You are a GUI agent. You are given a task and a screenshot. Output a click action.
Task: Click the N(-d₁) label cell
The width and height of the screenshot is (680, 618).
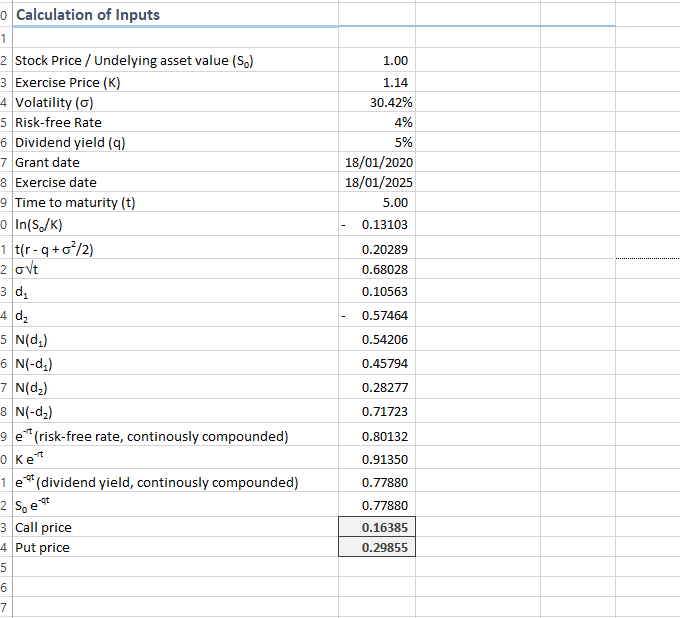point(176,363)
